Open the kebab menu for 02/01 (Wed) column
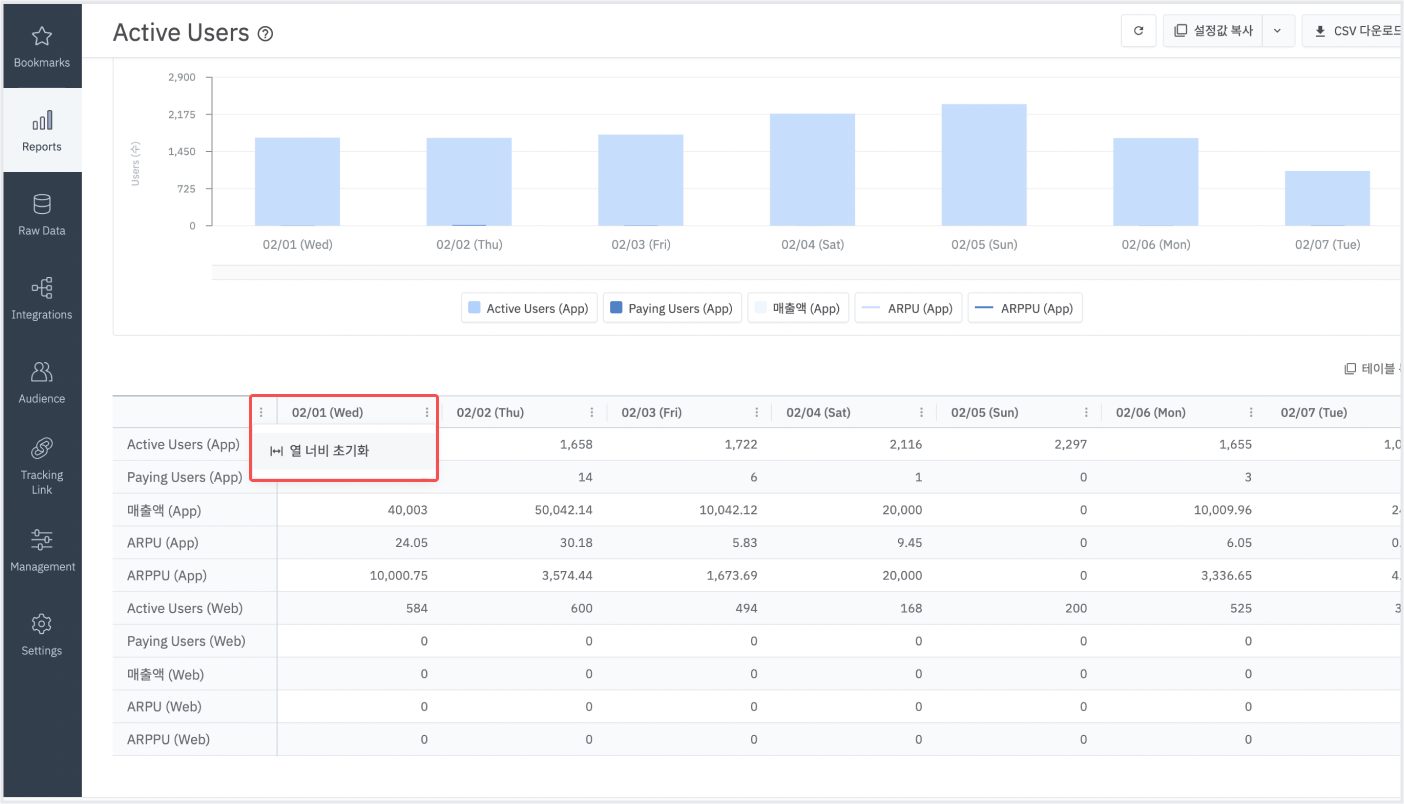1404x804 pixels. tap(427, 412)
